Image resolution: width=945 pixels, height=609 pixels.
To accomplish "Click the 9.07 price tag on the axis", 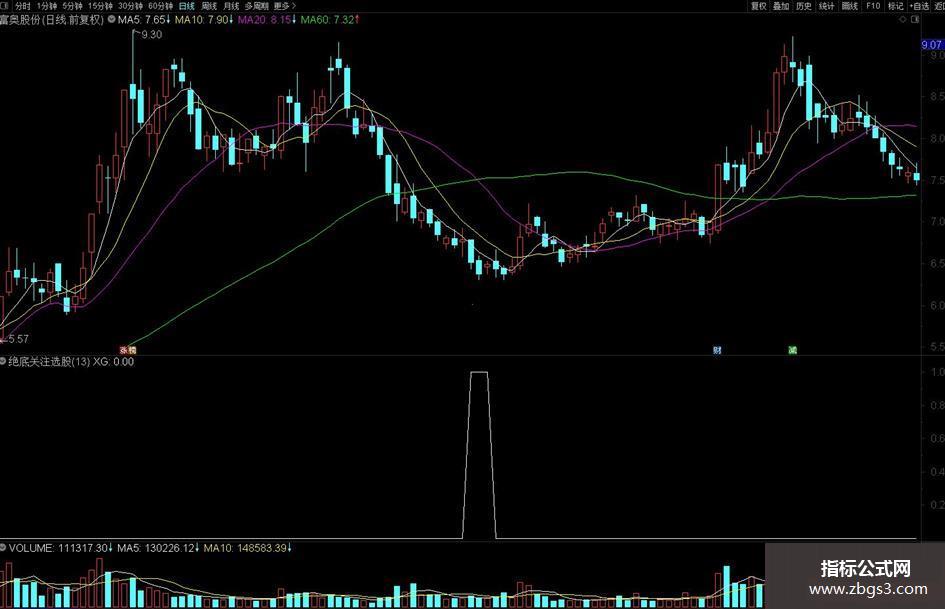I will [932, 44].
